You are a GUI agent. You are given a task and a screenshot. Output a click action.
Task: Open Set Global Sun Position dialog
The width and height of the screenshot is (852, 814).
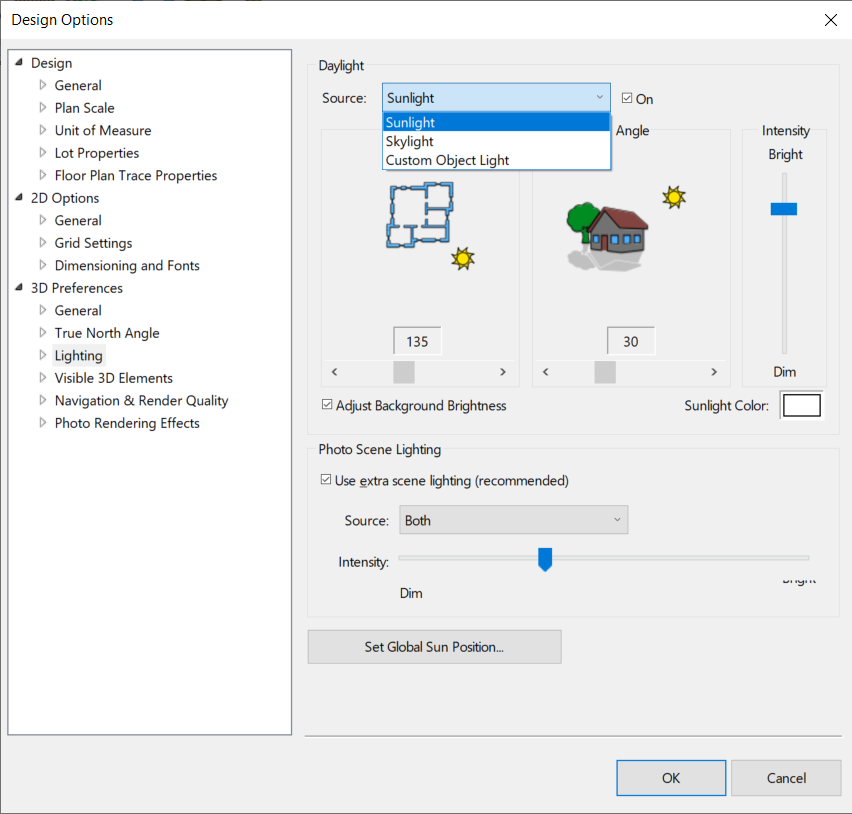pyautogui.click(x=434, y=647)
